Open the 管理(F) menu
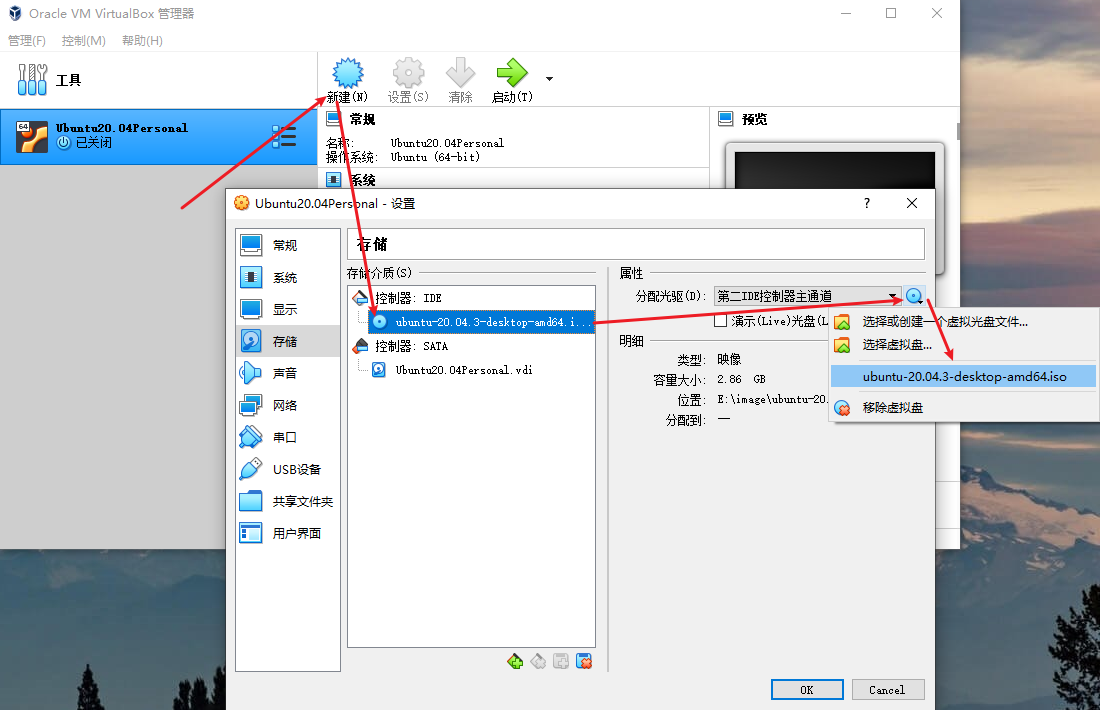Screen dimensions: 1100x710 pos(27,40)
